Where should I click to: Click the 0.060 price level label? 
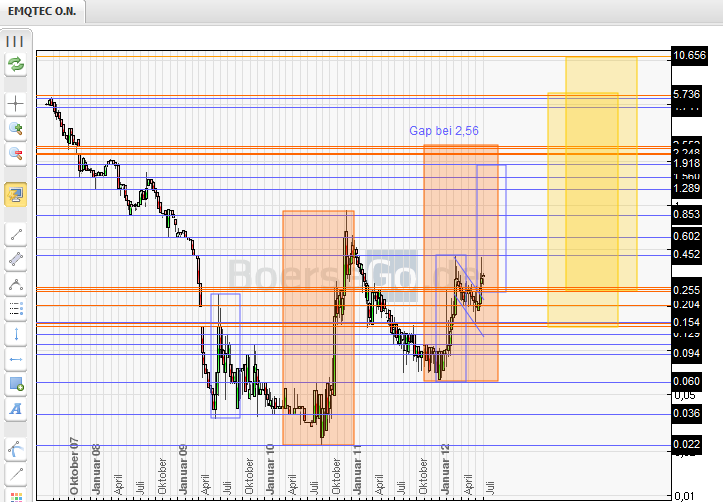[x=687, y=381]
